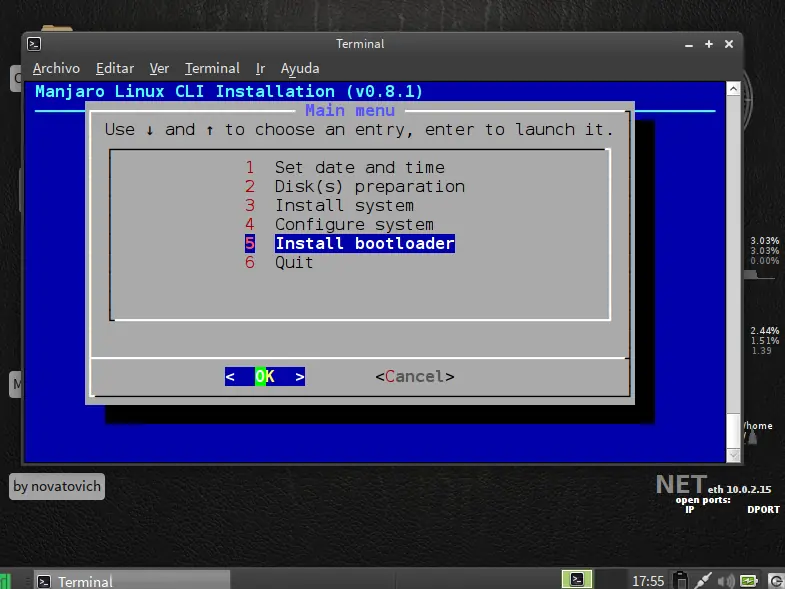Open the clipboard manager tray icon
The image size is (785, 589).
[680, 580]
